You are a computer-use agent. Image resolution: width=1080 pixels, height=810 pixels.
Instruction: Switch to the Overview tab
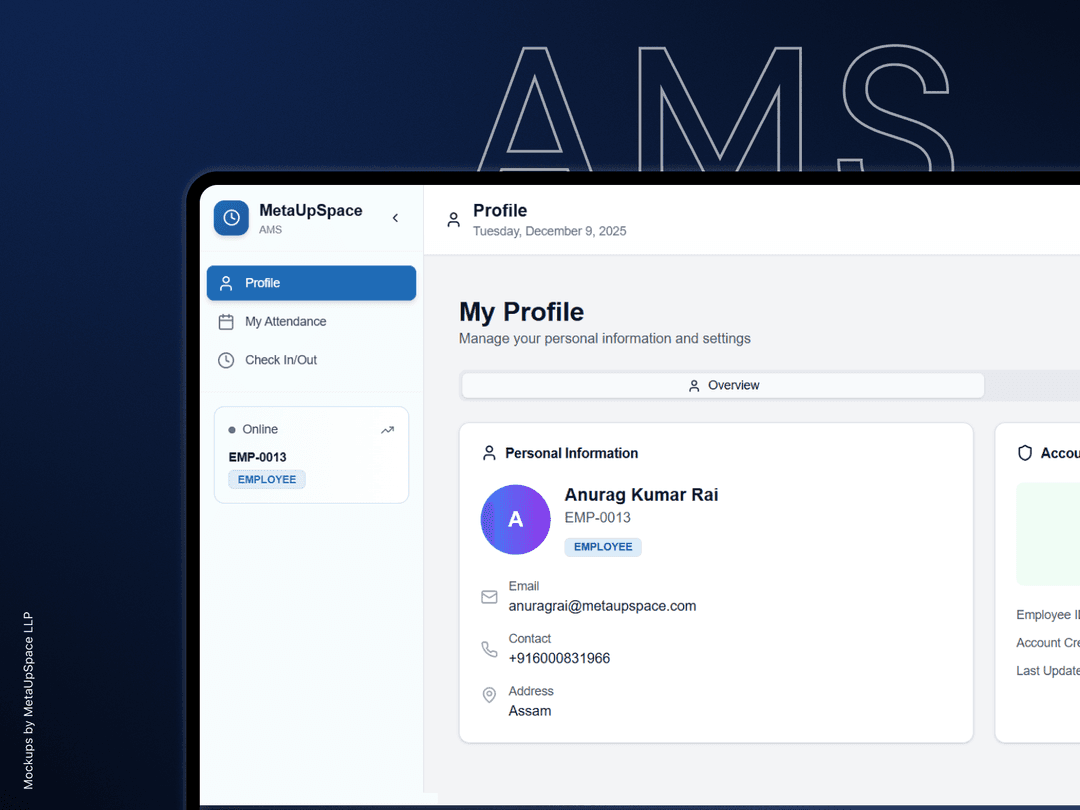723,385
